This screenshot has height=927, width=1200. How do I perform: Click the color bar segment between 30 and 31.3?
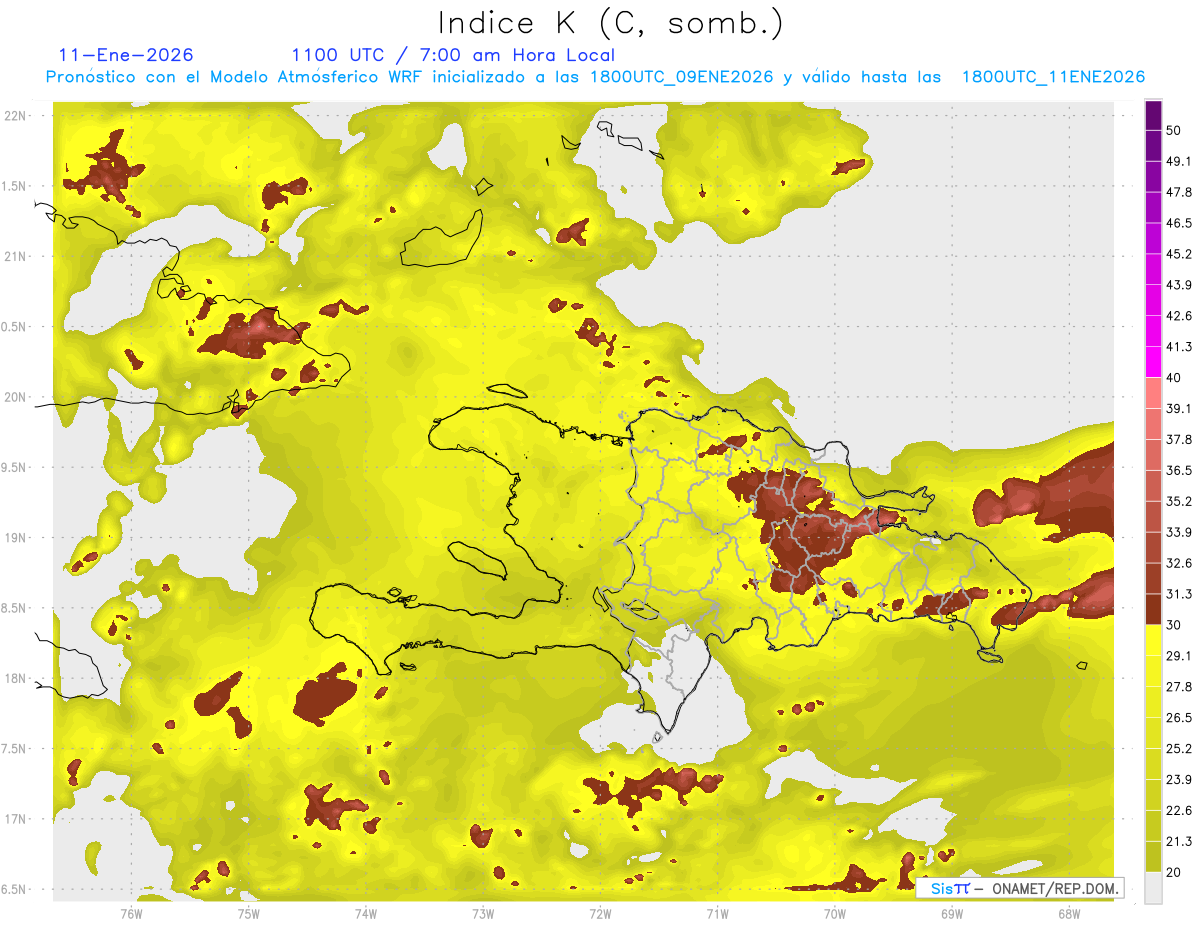coord(1153,610)
